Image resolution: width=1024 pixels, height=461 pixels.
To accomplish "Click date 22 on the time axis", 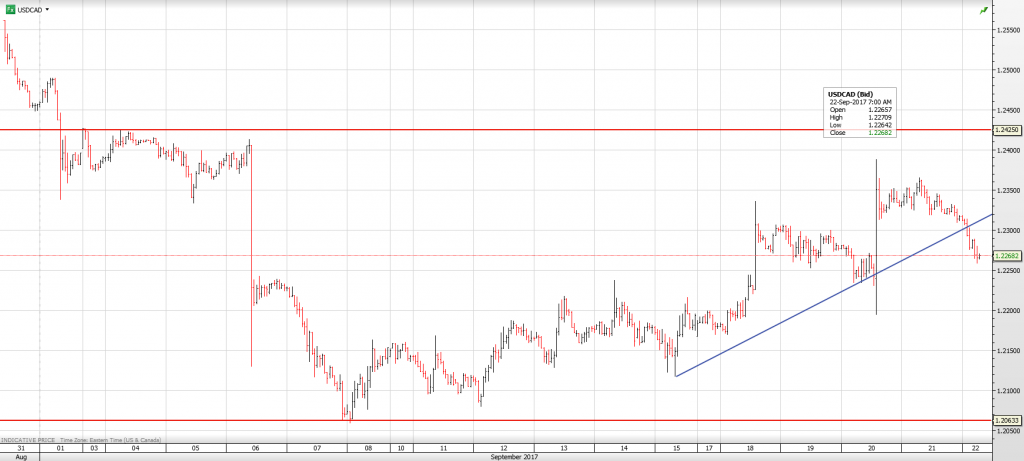I will pyautogui.click(x=975, y=448).
